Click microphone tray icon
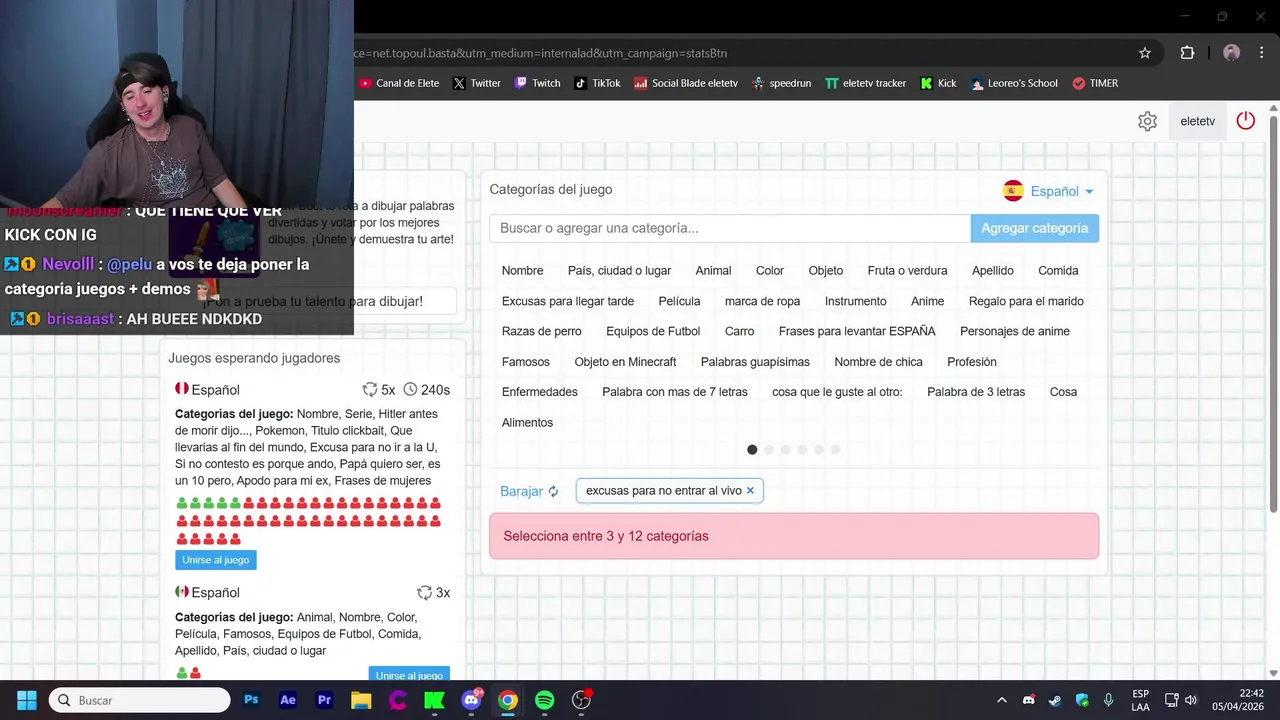Viewport: 1280px width, 720px height. coord(1109,700)
